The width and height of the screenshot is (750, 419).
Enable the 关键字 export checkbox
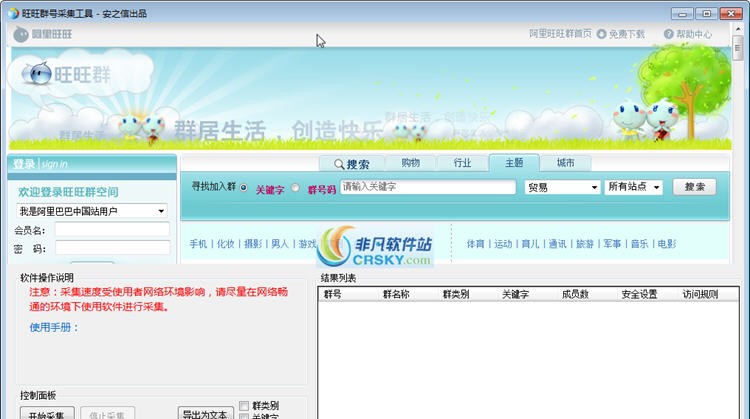click(244, 417)
